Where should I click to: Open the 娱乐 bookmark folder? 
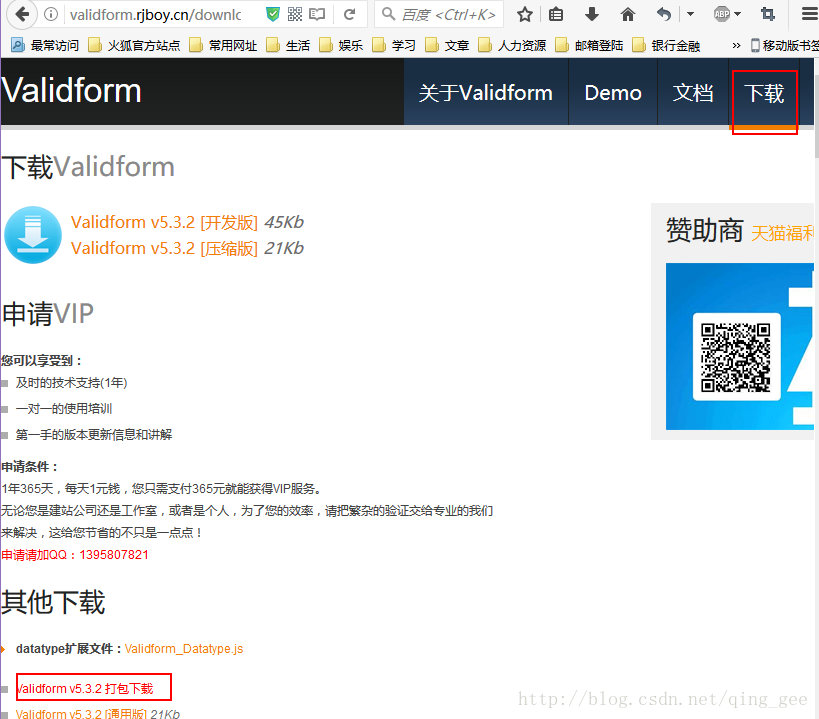click(341, 45)
